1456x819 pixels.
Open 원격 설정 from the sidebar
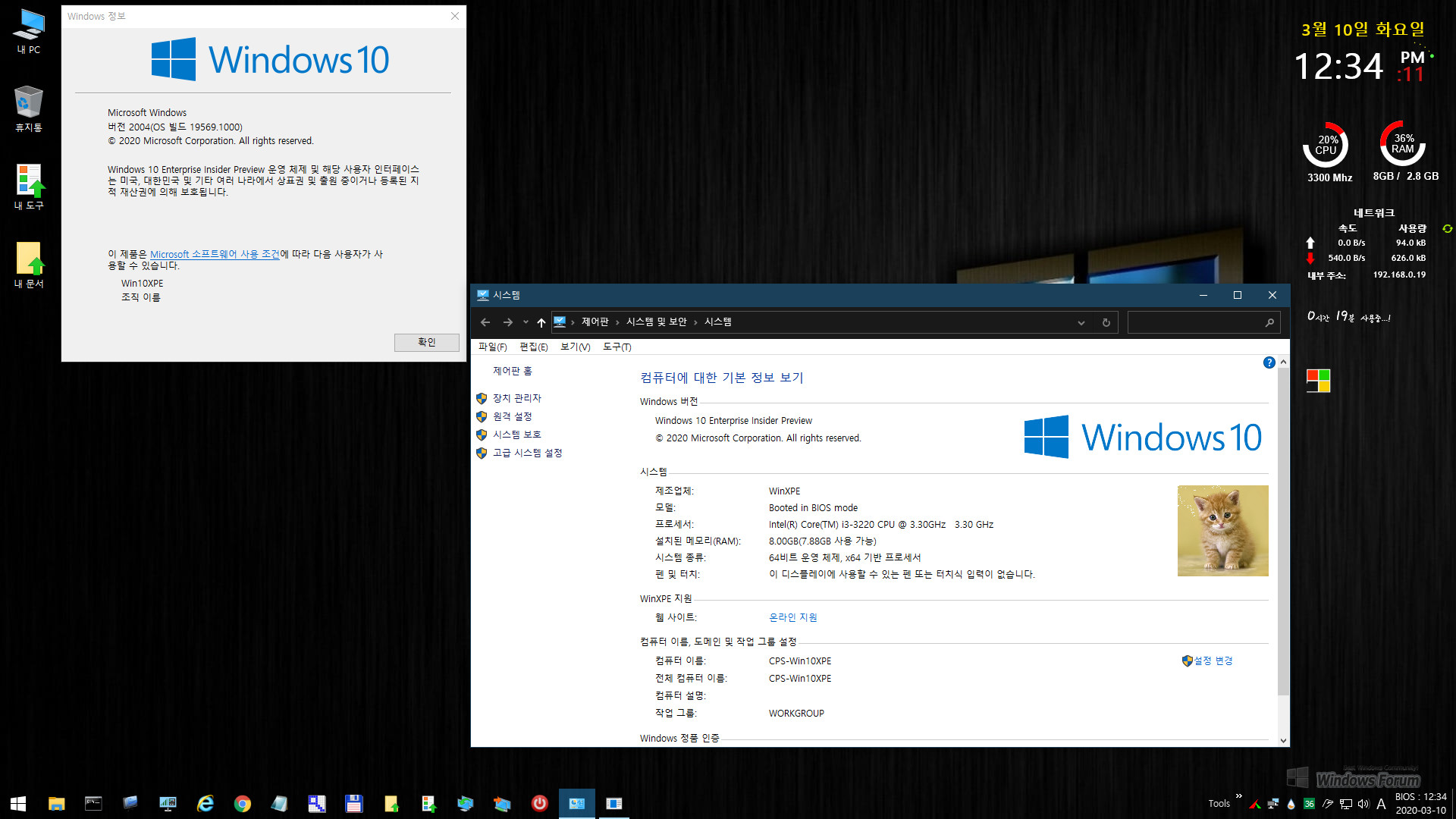tap(513, 416)
